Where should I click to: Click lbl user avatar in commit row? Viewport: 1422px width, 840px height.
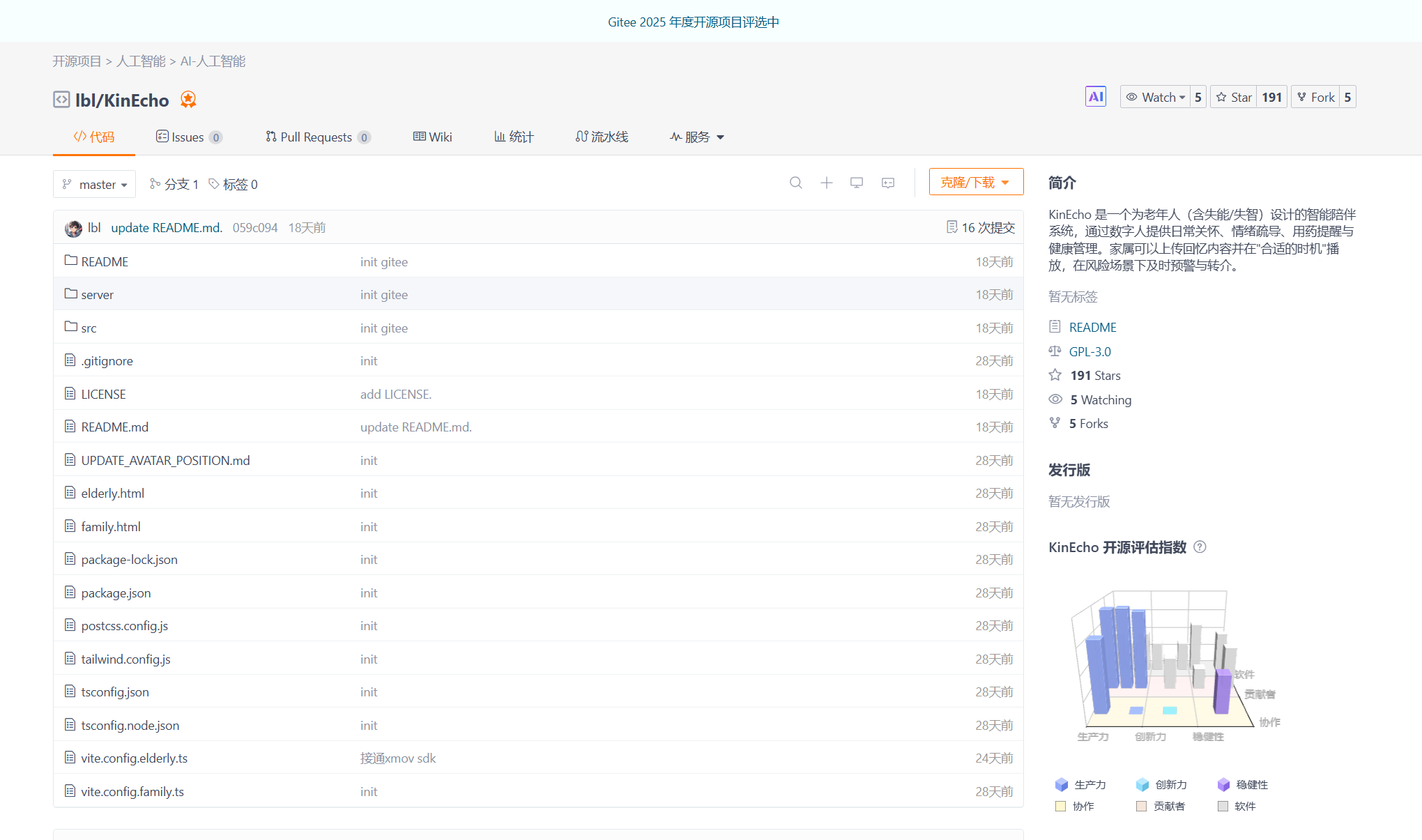click(73, 228)
